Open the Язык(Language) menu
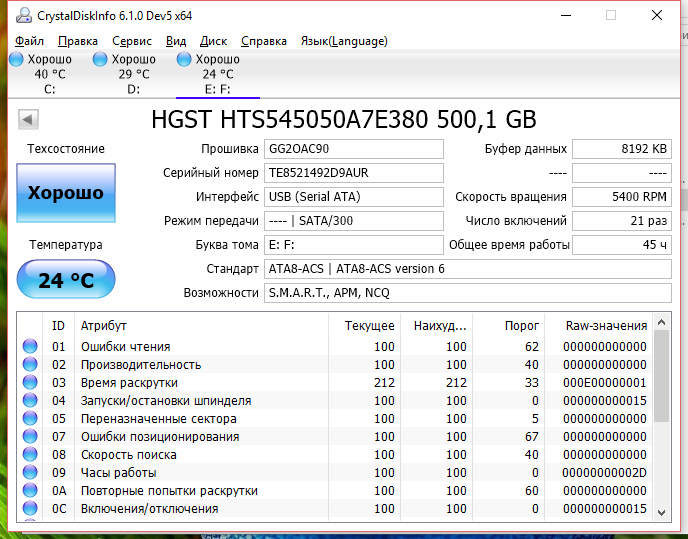 344,41
